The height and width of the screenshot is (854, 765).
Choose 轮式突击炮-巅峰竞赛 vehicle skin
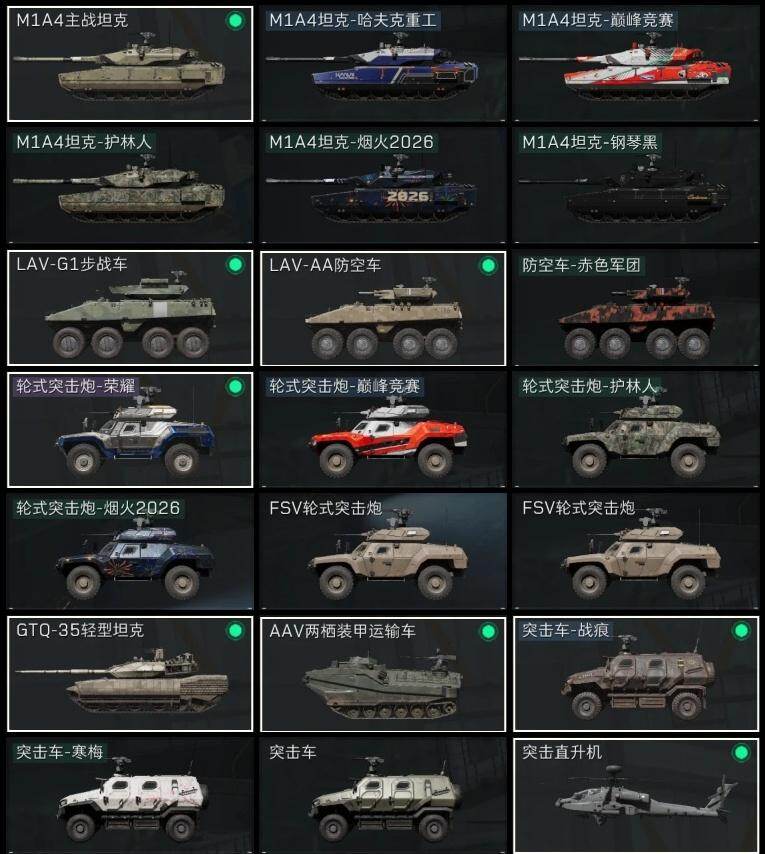[x=383, y=430]
